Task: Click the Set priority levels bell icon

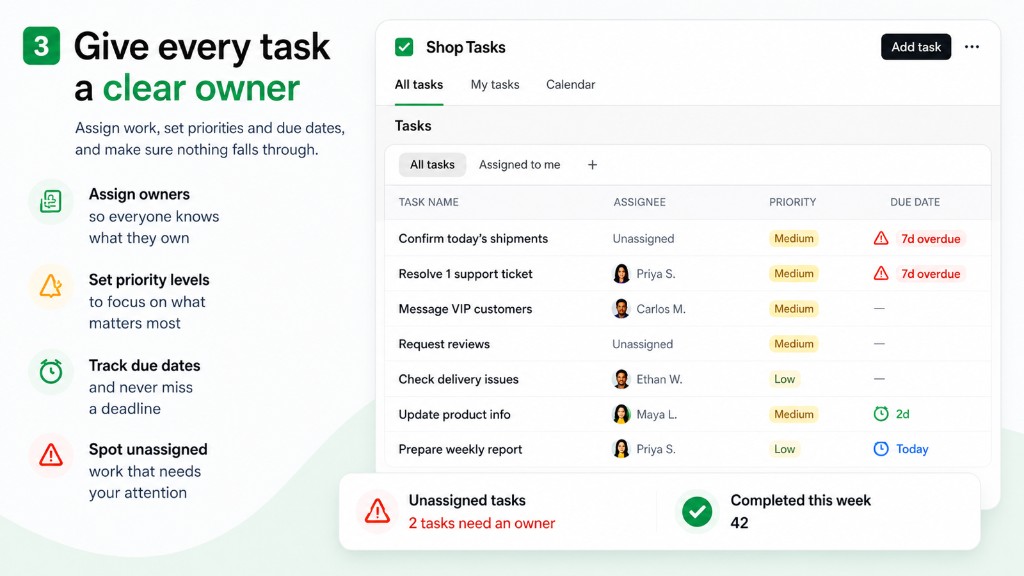Action: tap(51, 286)
